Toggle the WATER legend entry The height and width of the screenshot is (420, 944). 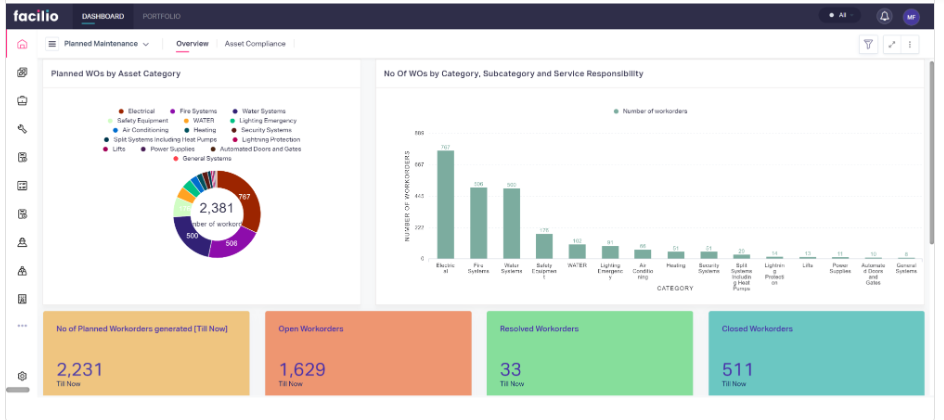coord(199,120)
